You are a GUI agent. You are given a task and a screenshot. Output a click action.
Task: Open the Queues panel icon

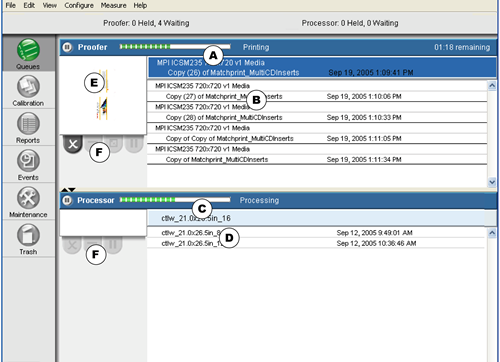point(28,50)
